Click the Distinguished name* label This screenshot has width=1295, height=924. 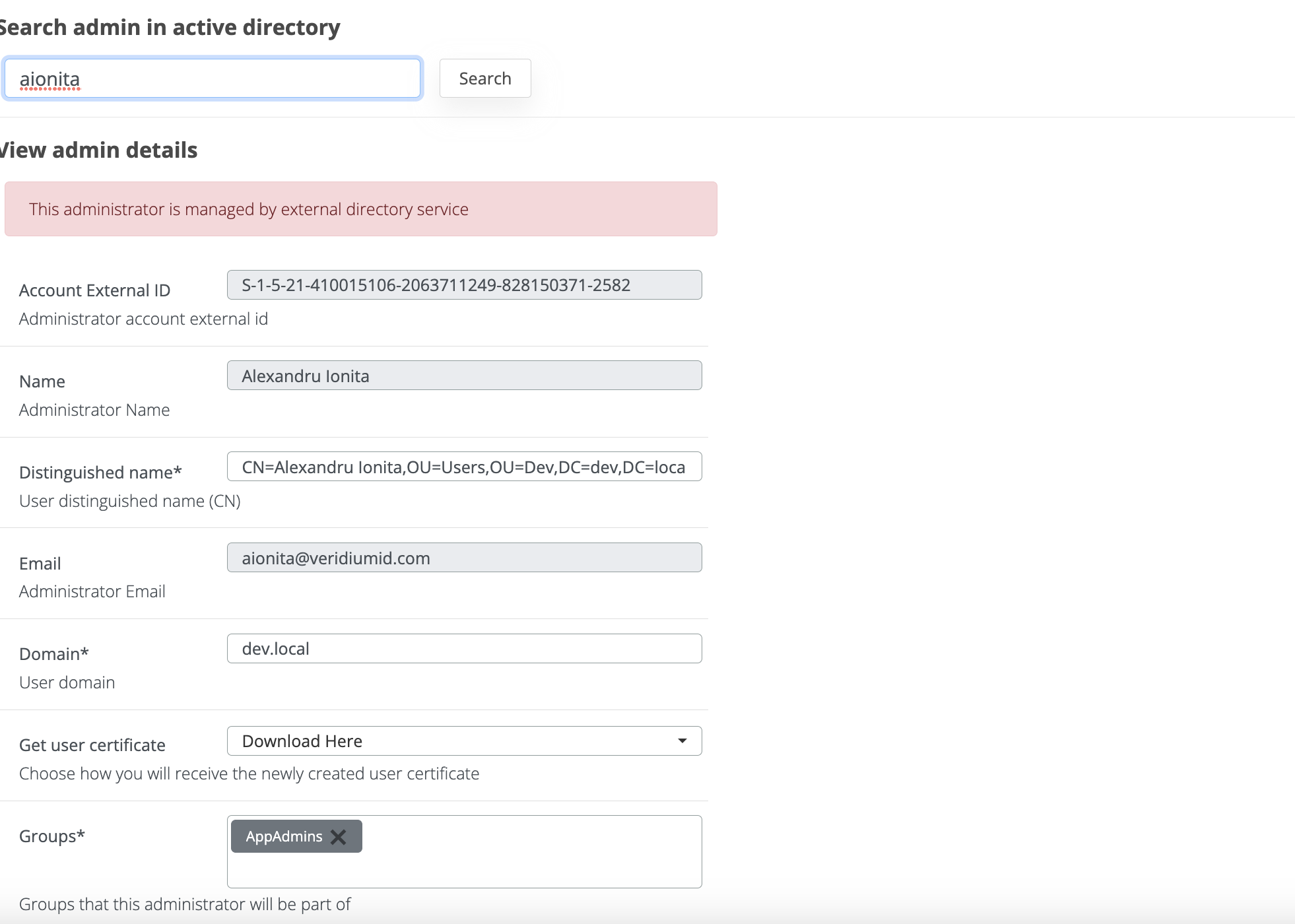pos(100,473)
